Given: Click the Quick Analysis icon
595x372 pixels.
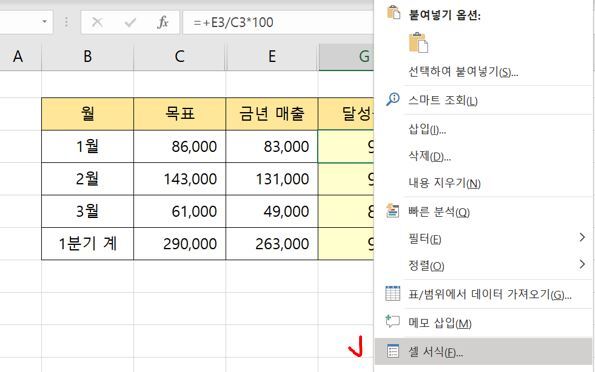Looking at the screenshot, I should pos(393,211).
